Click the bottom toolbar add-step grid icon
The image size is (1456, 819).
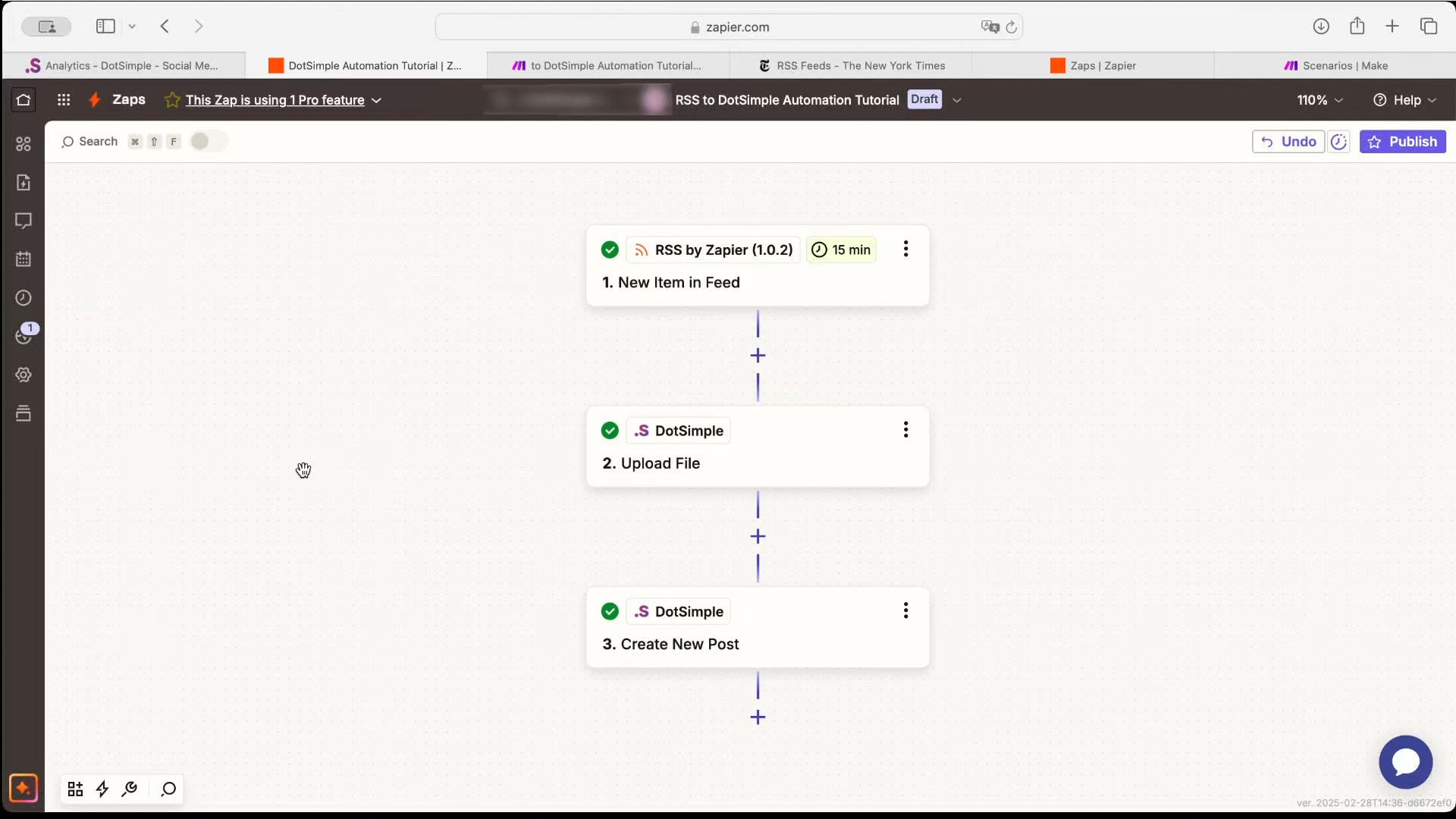(x=75, y=789)
